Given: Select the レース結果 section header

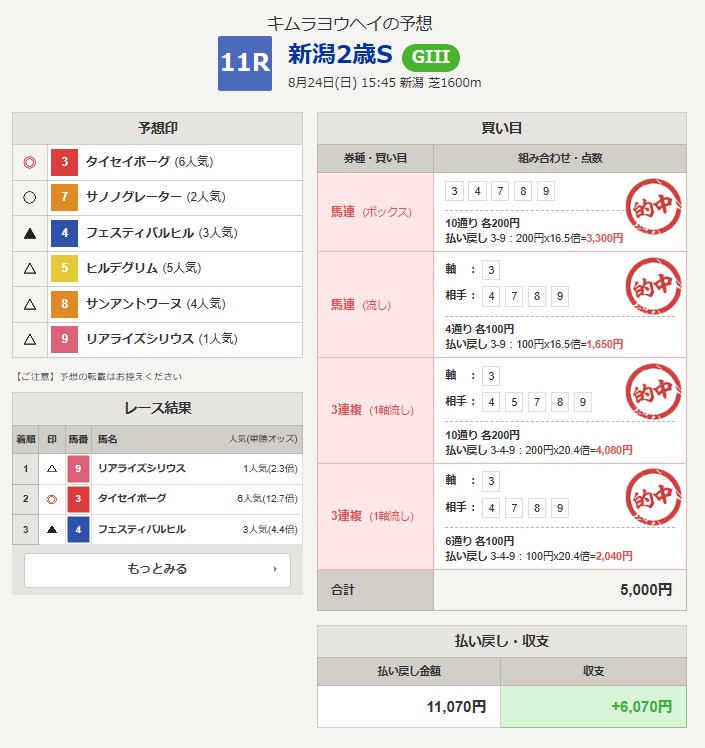Looking at the screenshot, I should (x=157, y=408).
